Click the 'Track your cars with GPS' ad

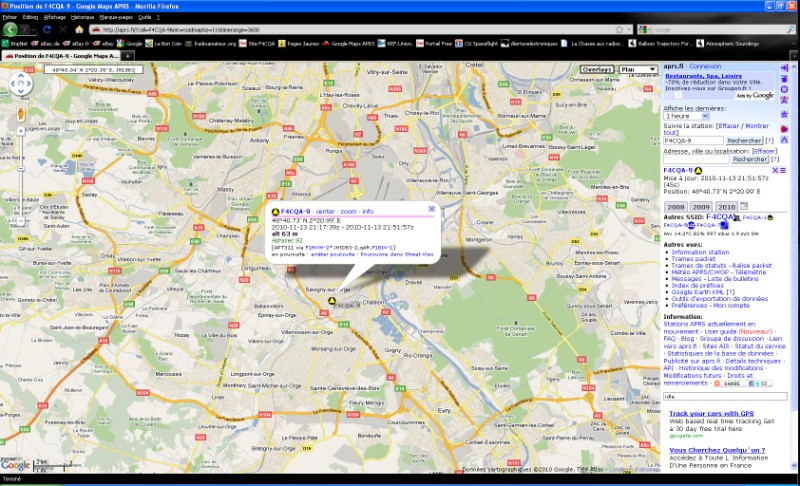711,414
